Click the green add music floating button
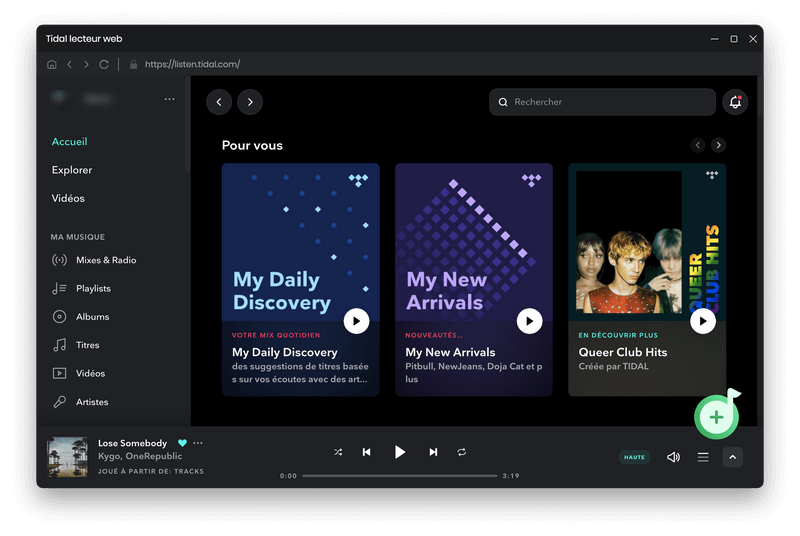 [716, 417]
